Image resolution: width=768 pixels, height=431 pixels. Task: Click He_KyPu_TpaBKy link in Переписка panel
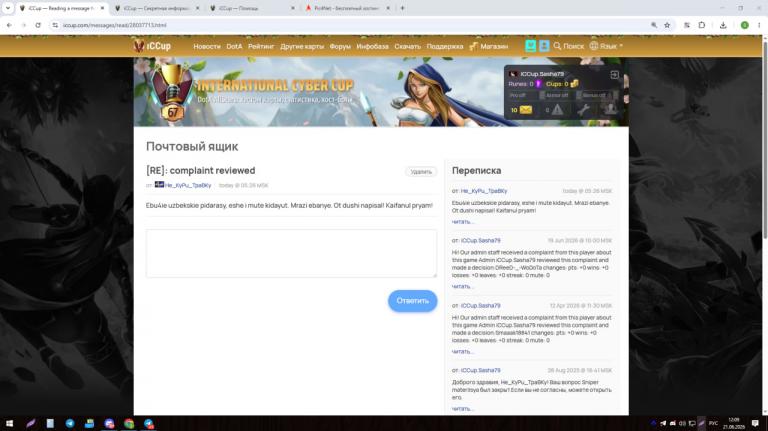(484, 191)
